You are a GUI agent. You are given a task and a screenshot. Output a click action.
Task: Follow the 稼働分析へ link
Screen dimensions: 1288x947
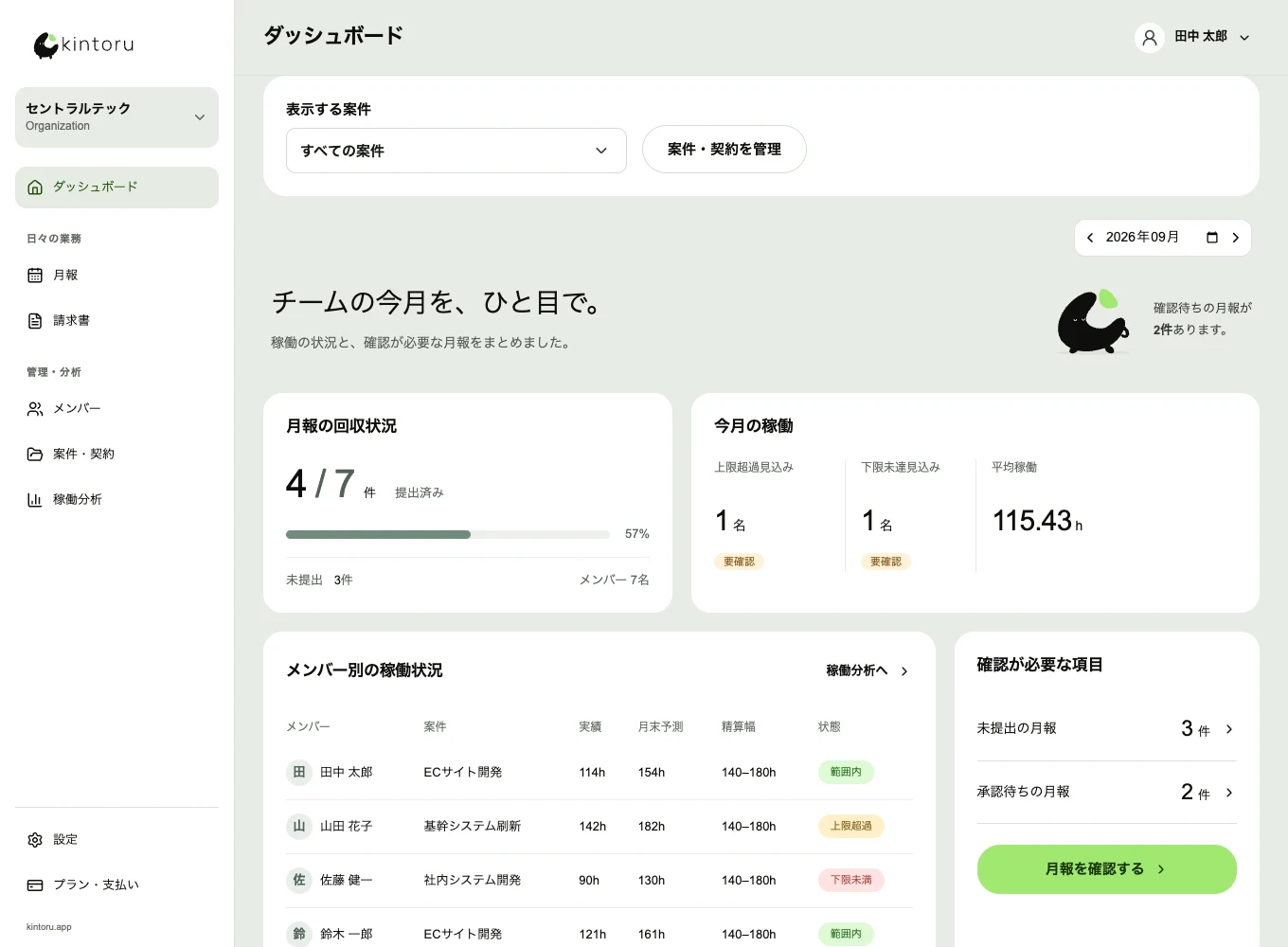pyautogui.click(x=868, y=671)
